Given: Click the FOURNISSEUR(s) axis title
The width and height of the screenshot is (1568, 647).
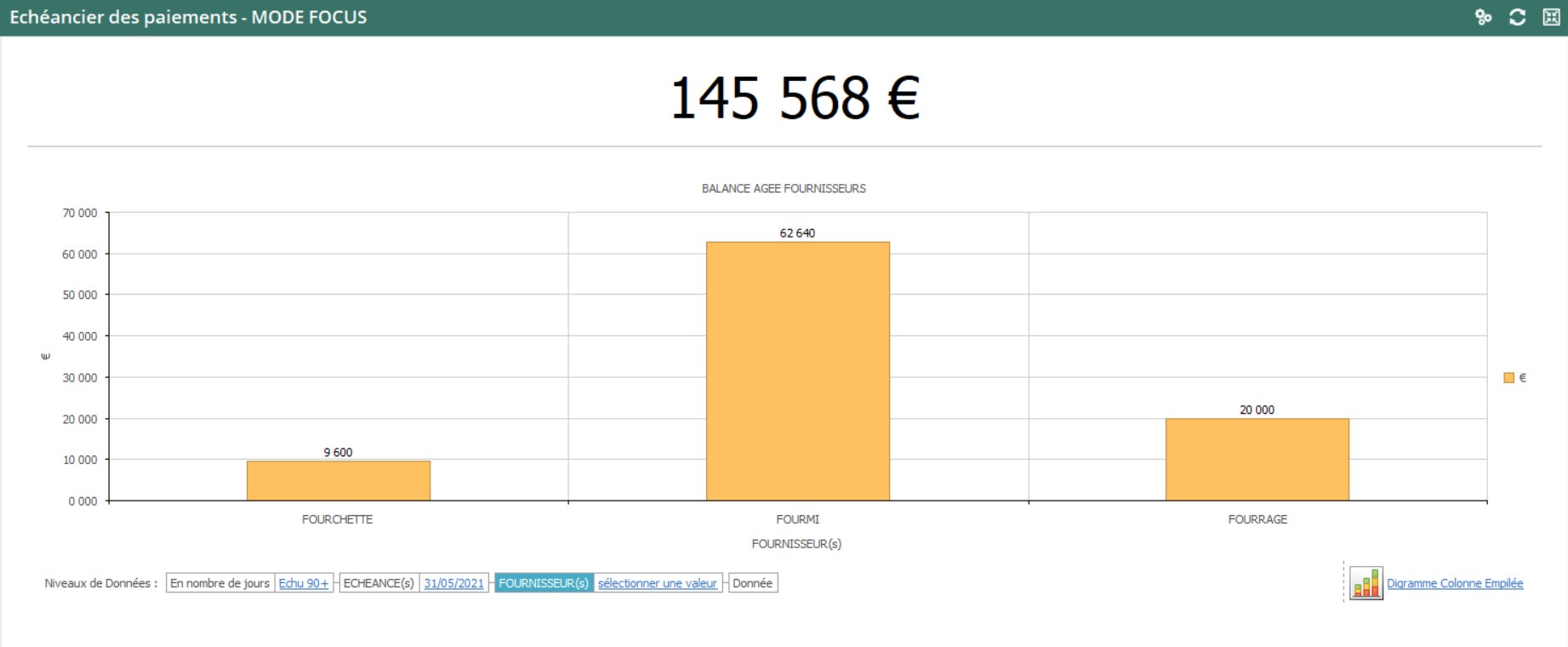Looking at the screenshot, I should (x=796, y=544).
